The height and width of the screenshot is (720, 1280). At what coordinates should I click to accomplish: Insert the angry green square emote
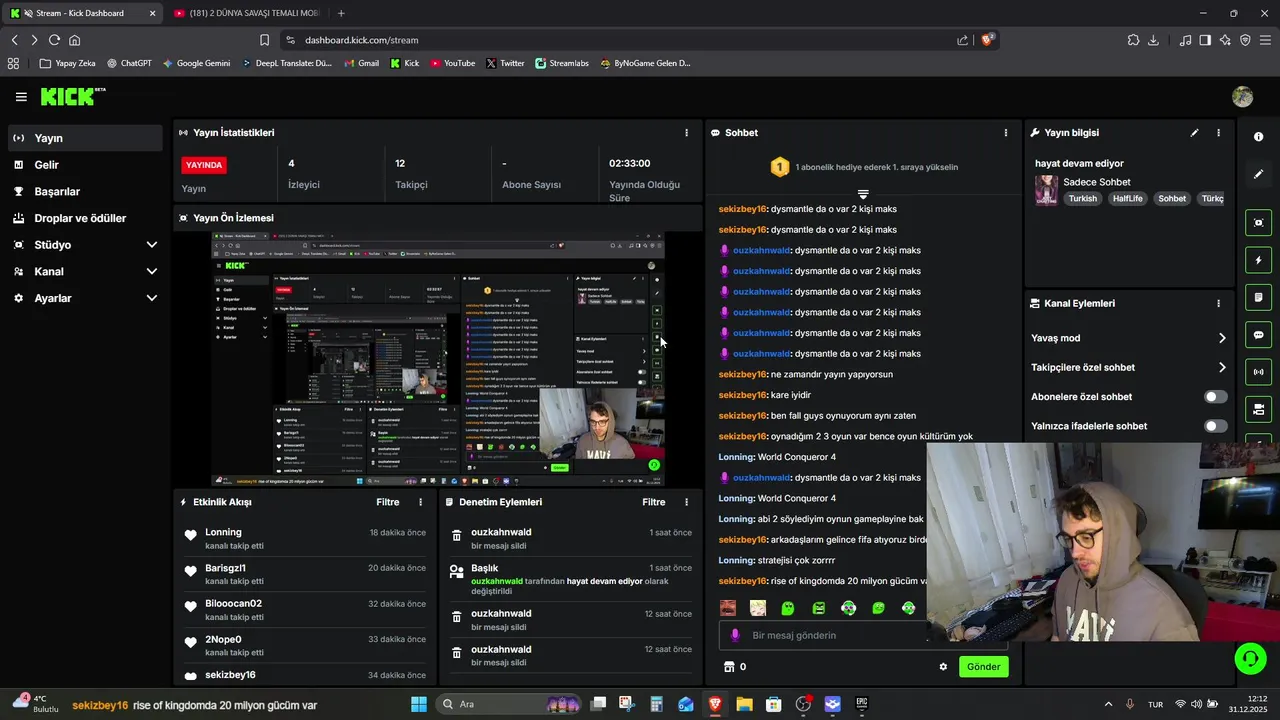[x=818, y=608]
